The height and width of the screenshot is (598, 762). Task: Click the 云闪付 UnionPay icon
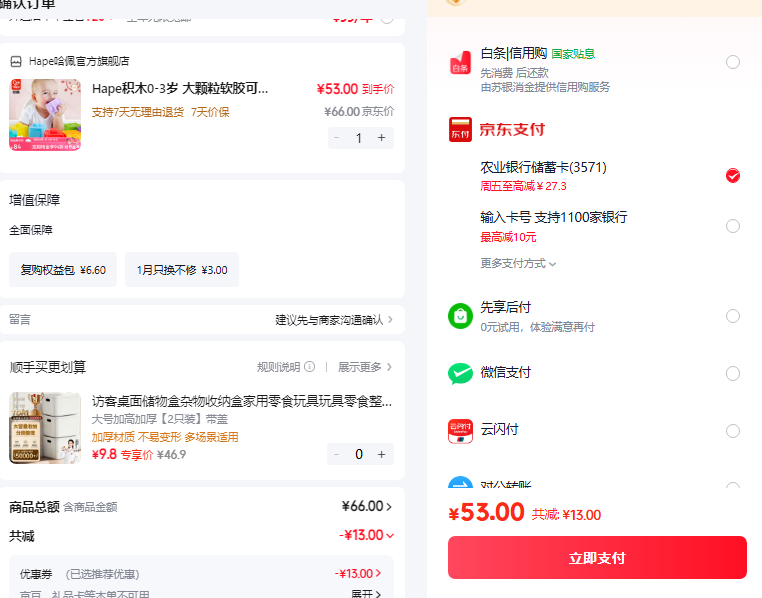460,431
